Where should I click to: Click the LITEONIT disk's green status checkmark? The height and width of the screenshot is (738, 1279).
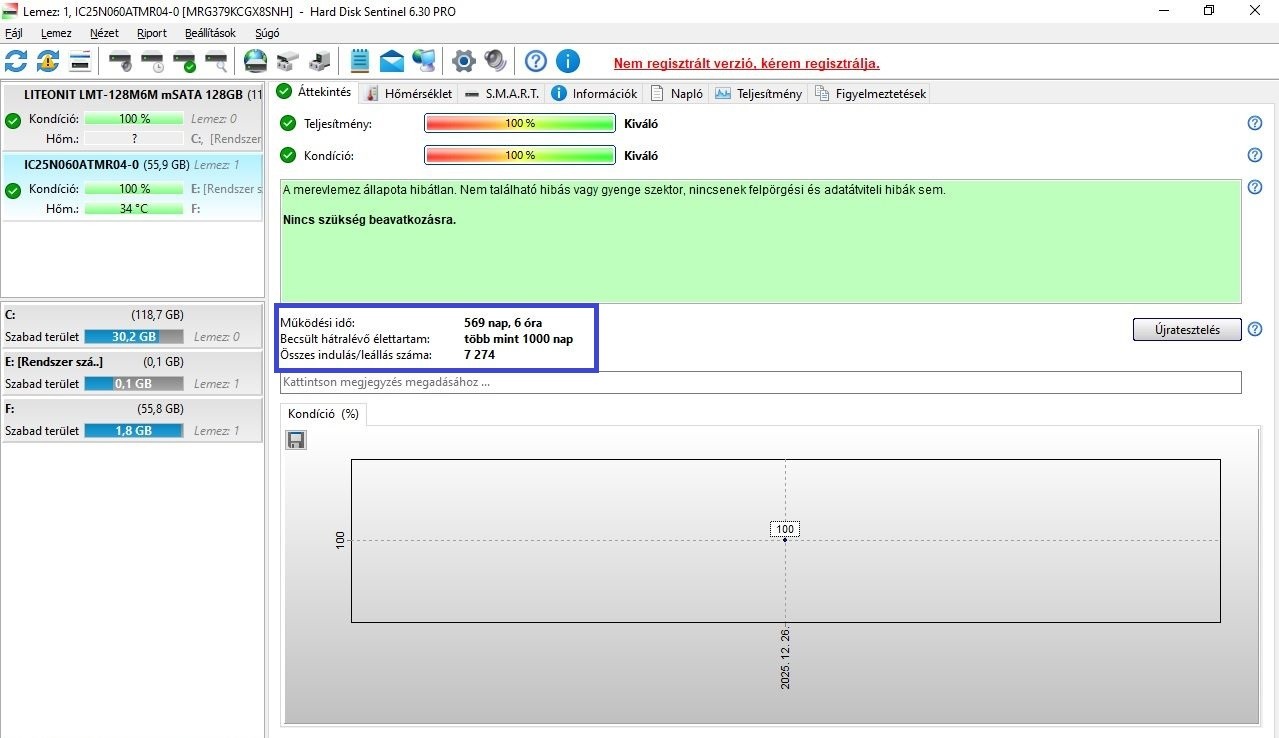tap(13, 121)
